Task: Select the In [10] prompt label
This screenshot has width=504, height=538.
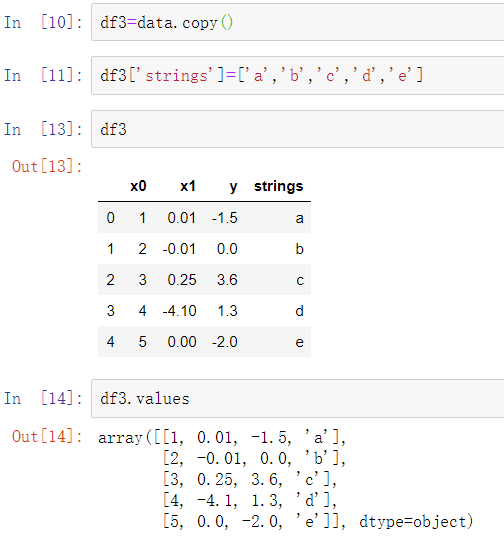Action: pos(43,23)
